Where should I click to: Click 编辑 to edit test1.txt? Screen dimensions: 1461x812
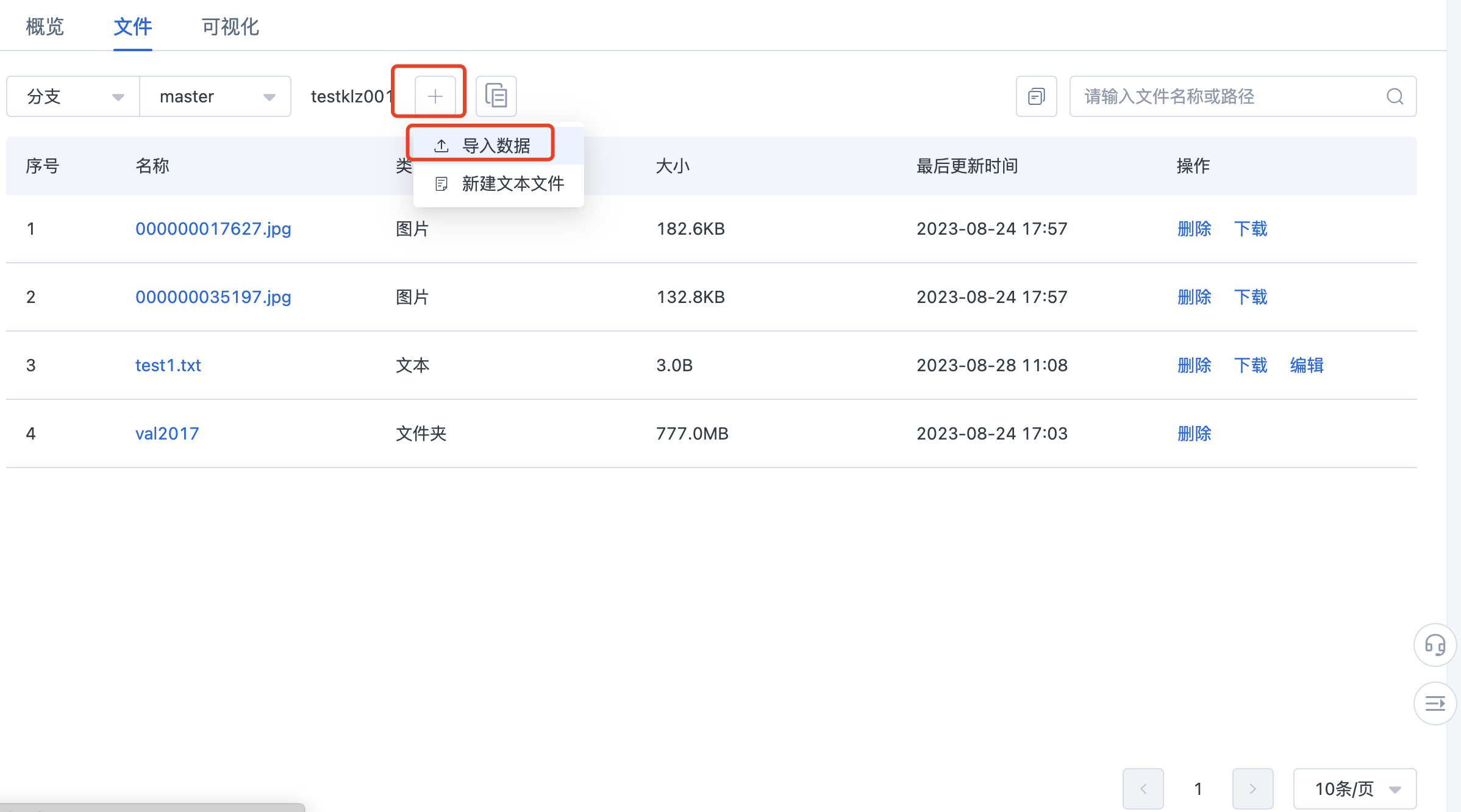tap(1306, 365)
